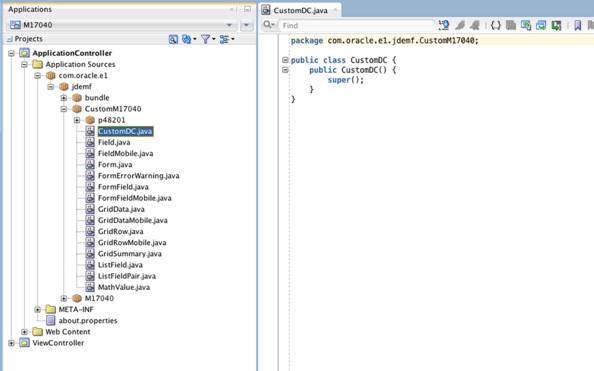The height and width of the screenshot is (371, 594).
Task: Select CustomDC.java in the project tree
Action: click(125, 131)
